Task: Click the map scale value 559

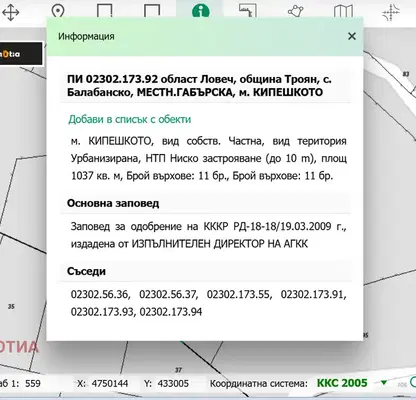Action: pyautogui.click(x=33, y=383)
